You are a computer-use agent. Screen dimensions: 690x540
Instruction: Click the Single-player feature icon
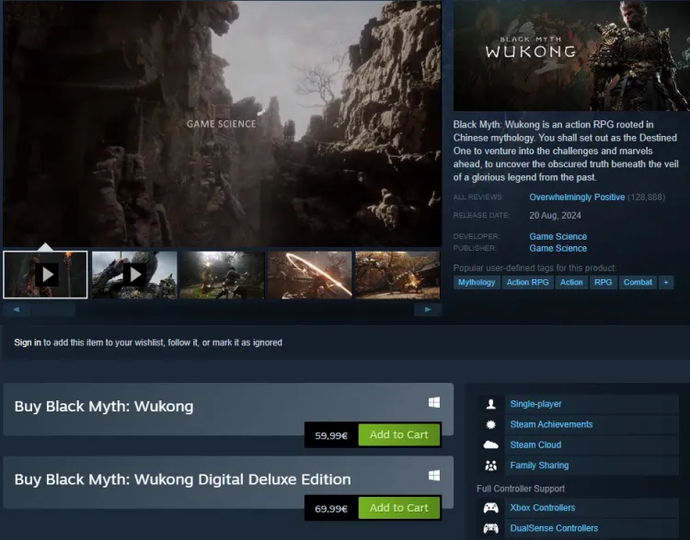click(490, 404)
